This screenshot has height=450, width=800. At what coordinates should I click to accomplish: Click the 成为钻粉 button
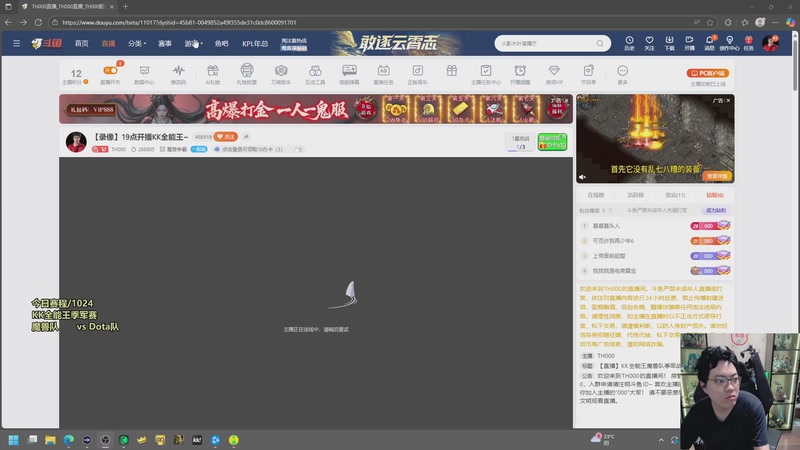[x=716, y=210]
